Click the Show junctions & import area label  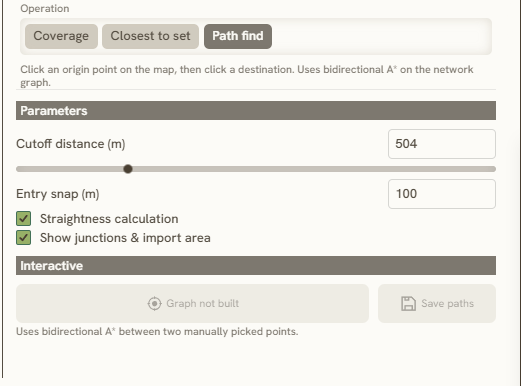pyautogui.click(x=125, y=238)
